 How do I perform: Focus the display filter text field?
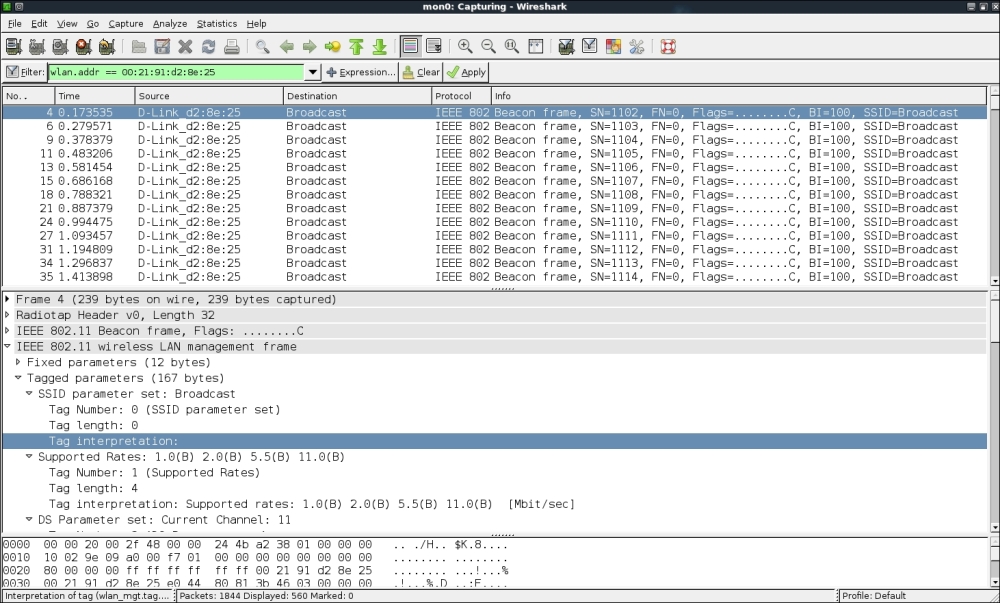tap(176, 72)
